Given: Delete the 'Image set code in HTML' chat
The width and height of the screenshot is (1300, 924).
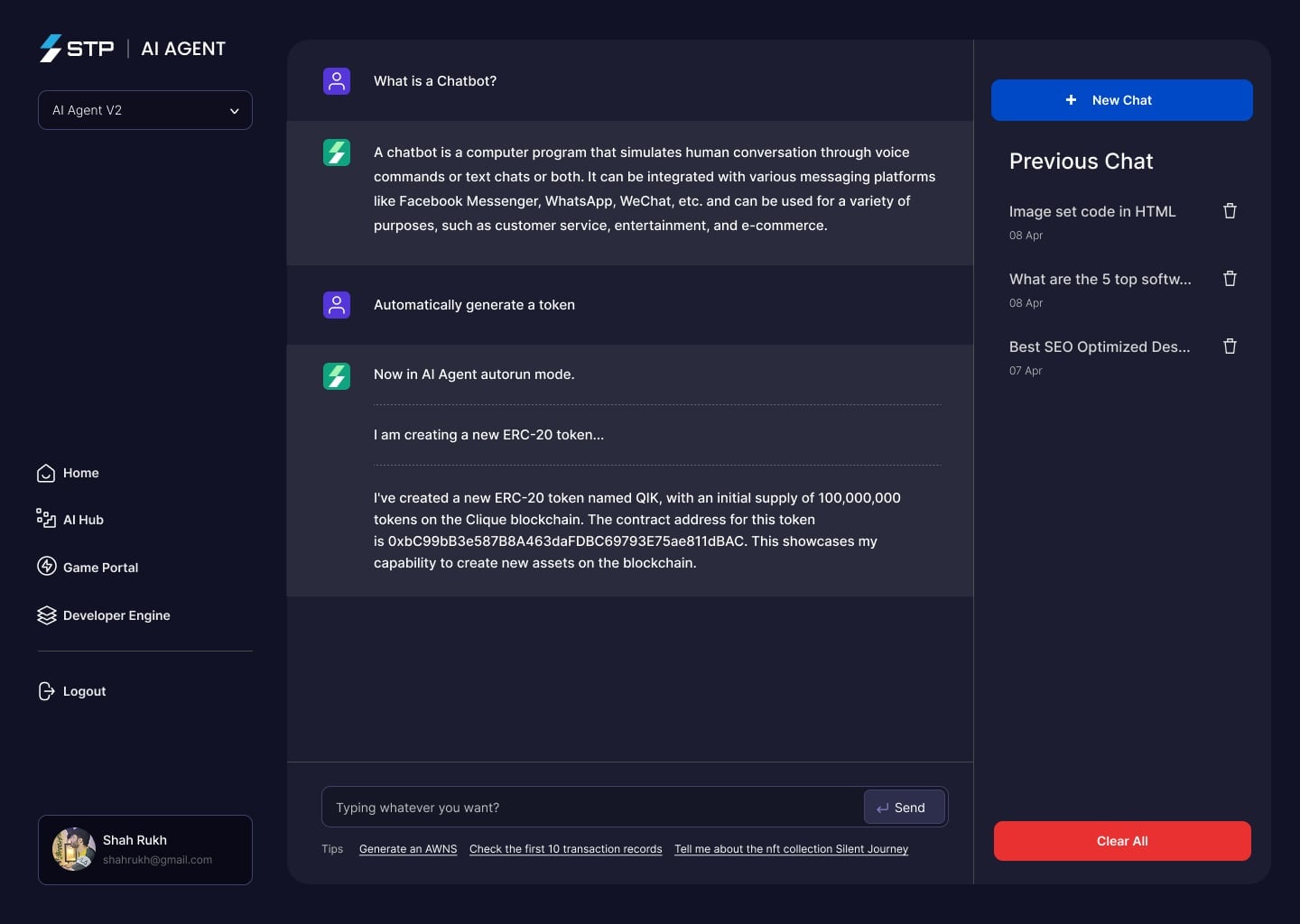Looking at the screenshot, I should pyautogui.click(x=1230, y=211).
